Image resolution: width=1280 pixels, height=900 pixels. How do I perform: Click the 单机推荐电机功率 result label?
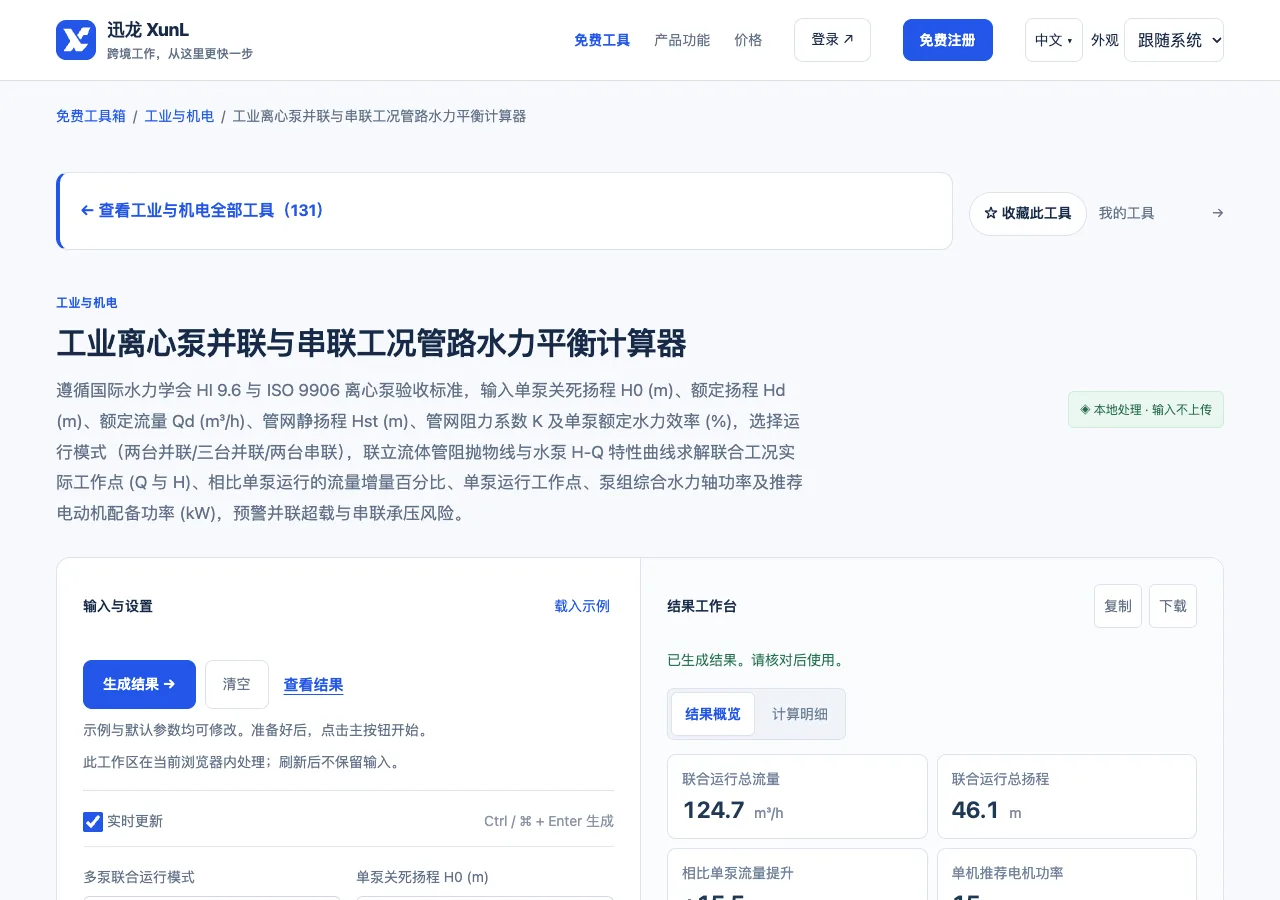1008,873
